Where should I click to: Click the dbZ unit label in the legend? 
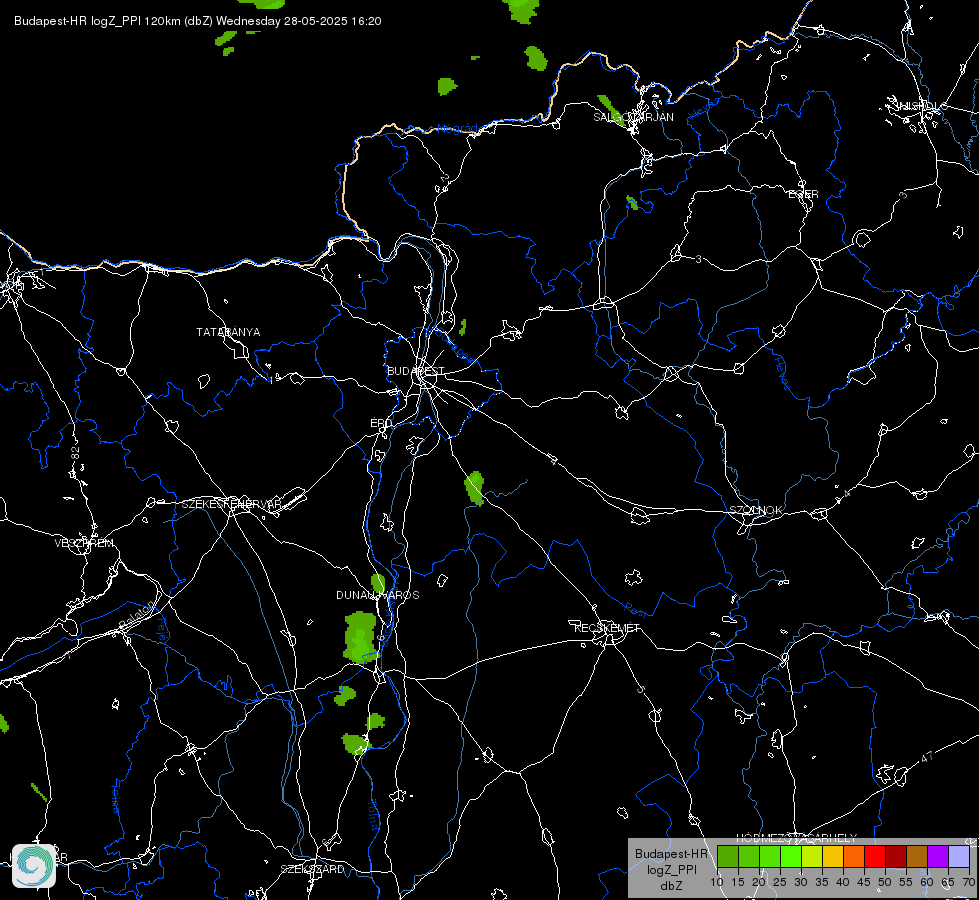pyautogui.click(x=671, y=886)
